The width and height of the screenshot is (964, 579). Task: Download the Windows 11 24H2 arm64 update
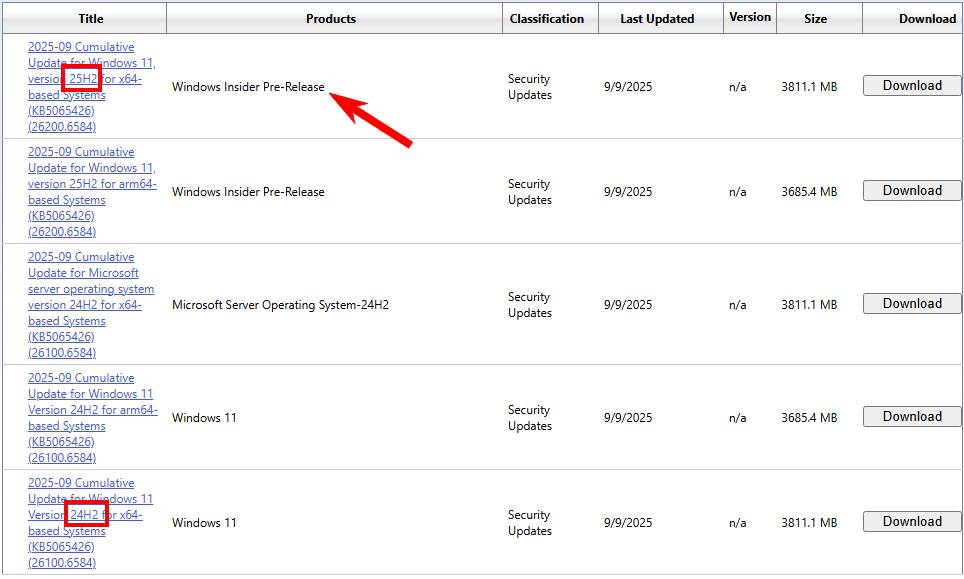910,416
